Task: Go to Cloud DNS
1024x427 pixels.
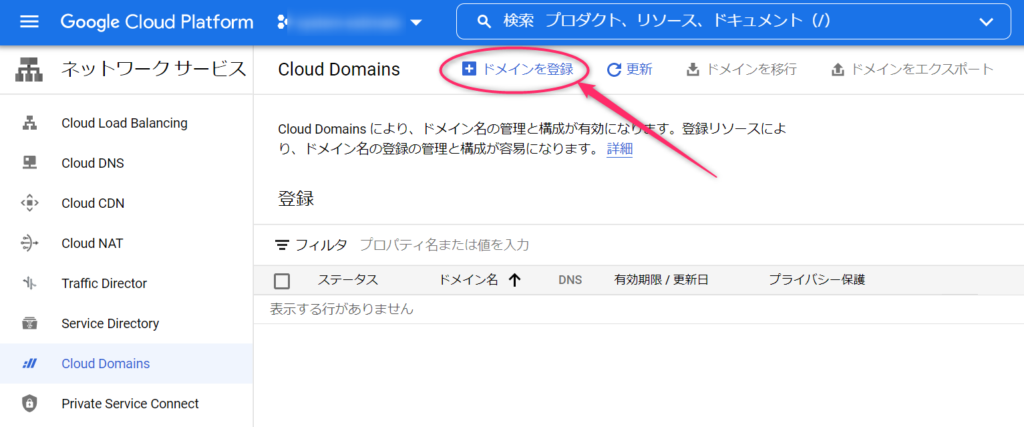Action: 93,163
